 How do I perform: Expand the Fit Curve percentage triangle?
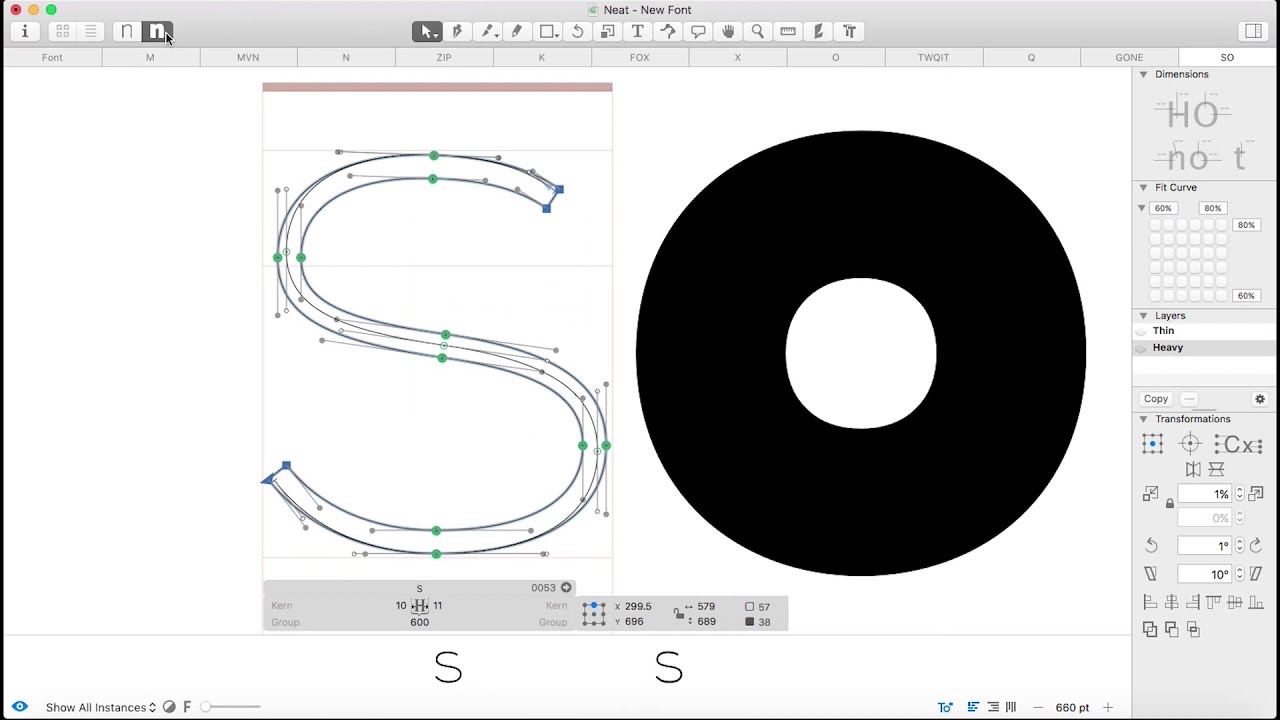tap(1142, 208)
